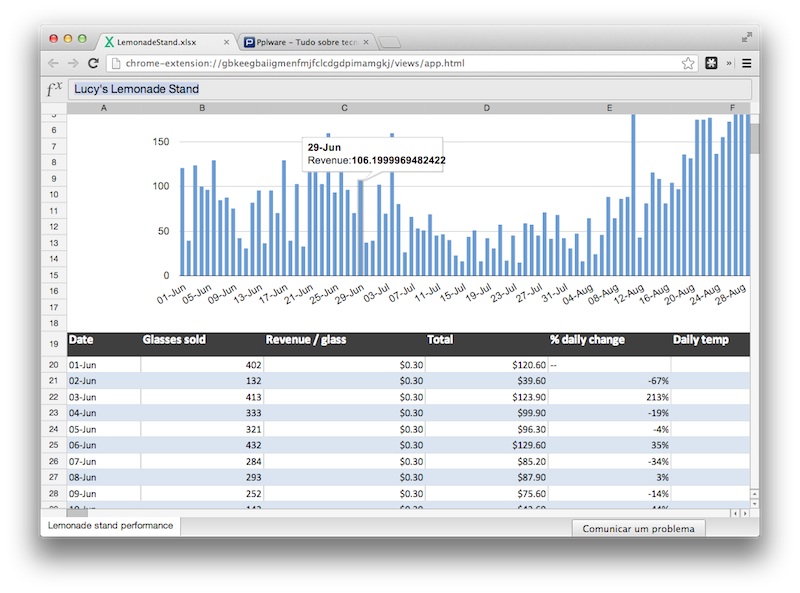The image size is (800, 593).
Task: Select Lemonade stand performance sheet tab
Action: [x=111, y=526]
